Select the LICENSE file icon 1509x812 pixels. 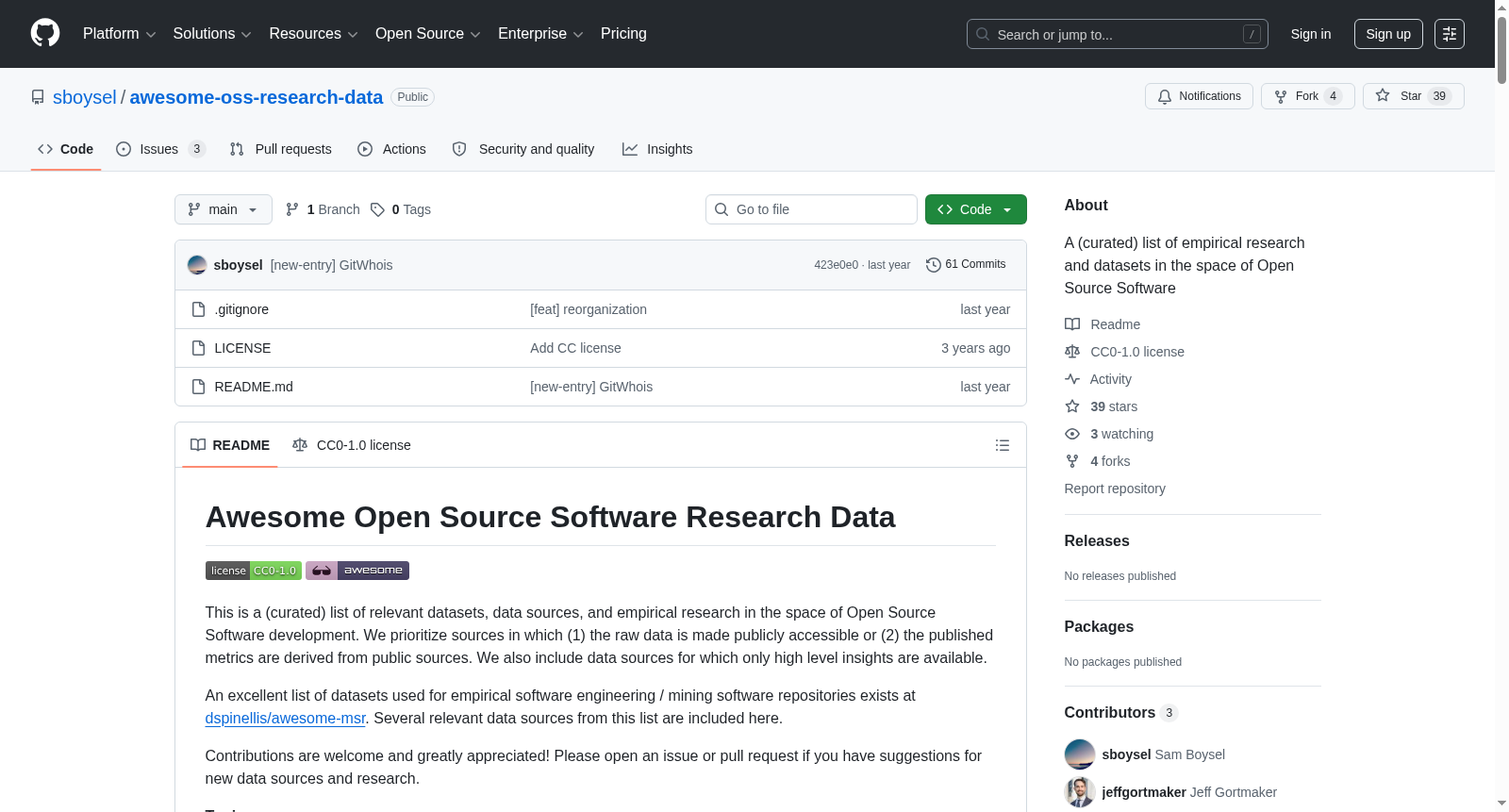pyautogui.click(x=198, y=348)
